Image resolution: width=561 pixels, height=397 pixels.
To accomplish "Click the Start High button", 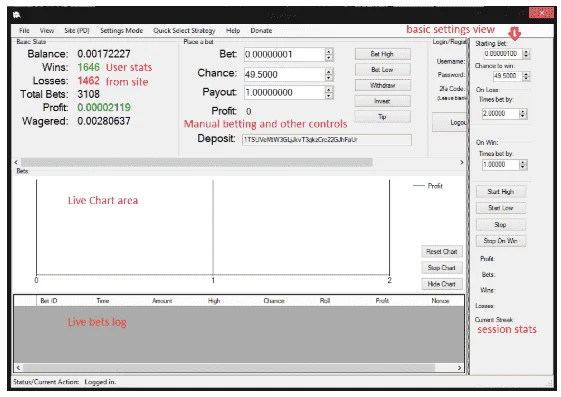I will [501, 192].
